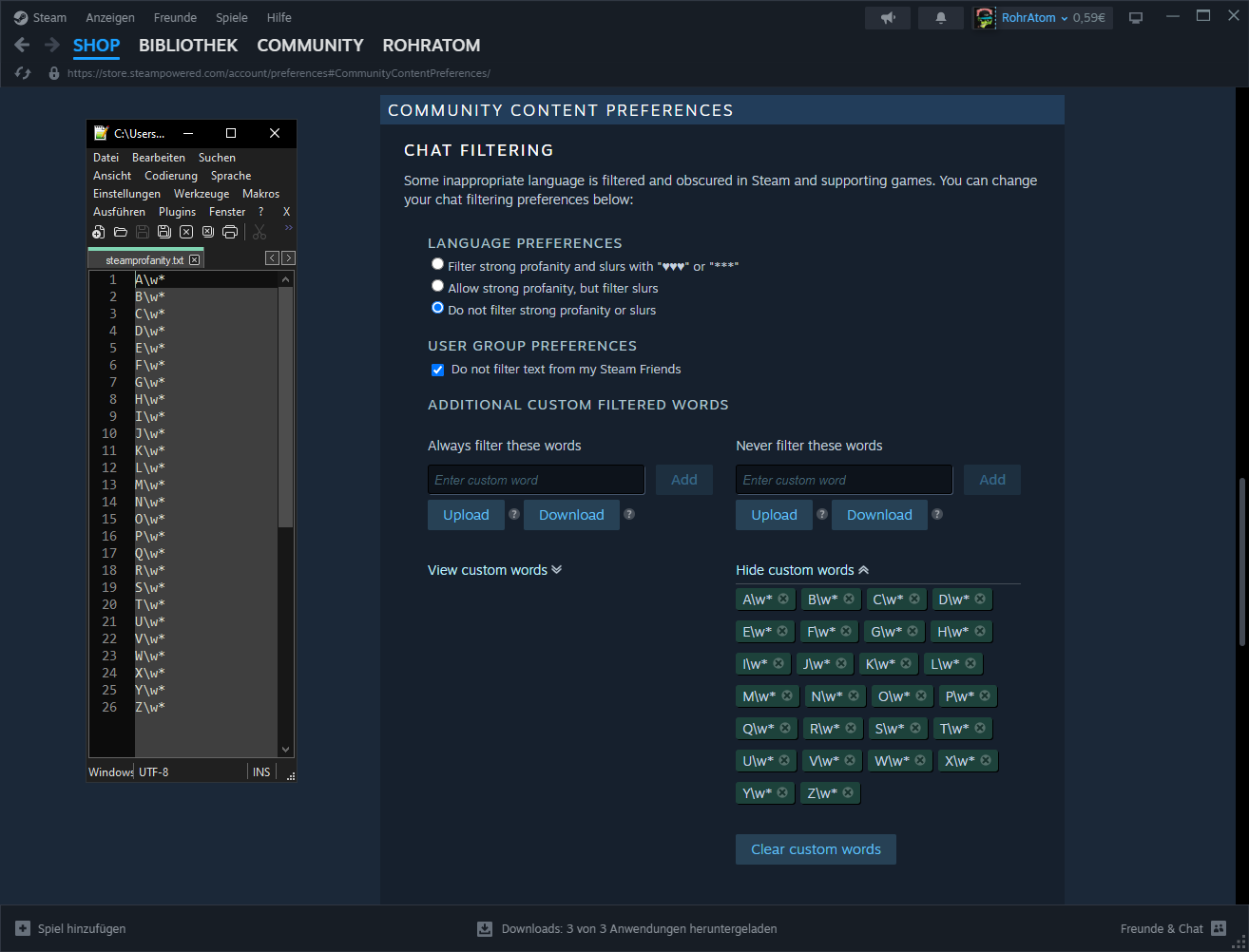Click the Steam announcements megaphone icon
Image resolution: width=1249 pixels, height=952 pixels.
coord(888,18)
